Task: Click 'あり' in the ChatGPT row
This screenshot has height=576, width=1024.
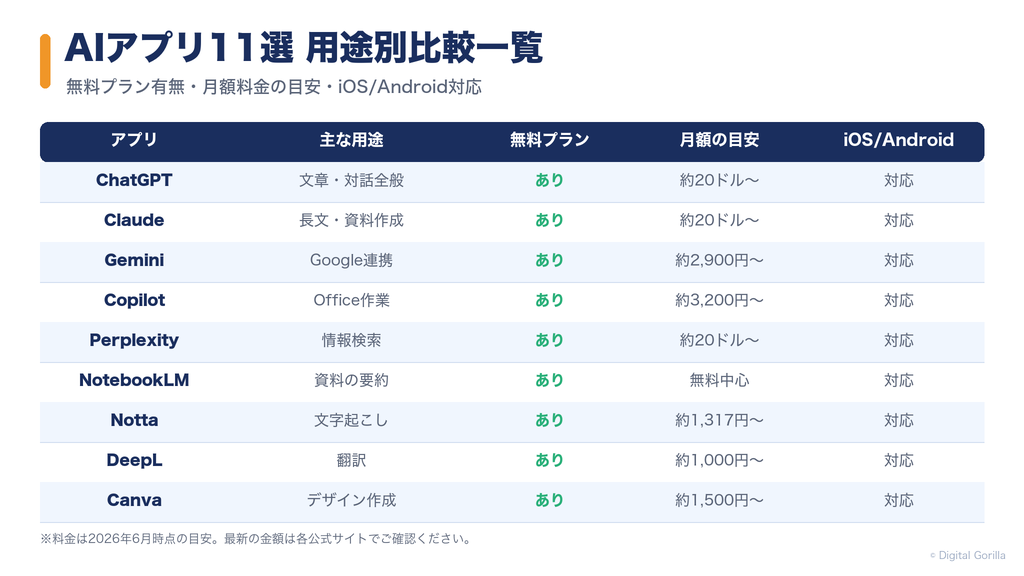Action: [549, 180]
